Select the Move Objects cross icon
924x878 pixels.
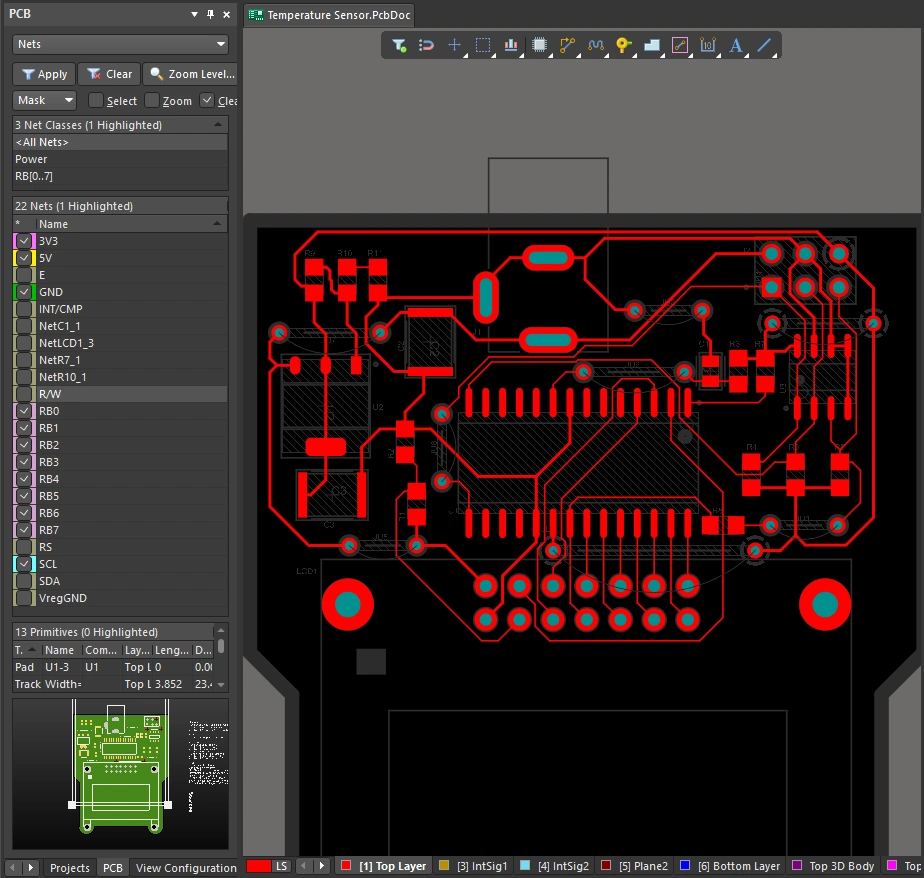pyautogui.click(x=455, y=45)
